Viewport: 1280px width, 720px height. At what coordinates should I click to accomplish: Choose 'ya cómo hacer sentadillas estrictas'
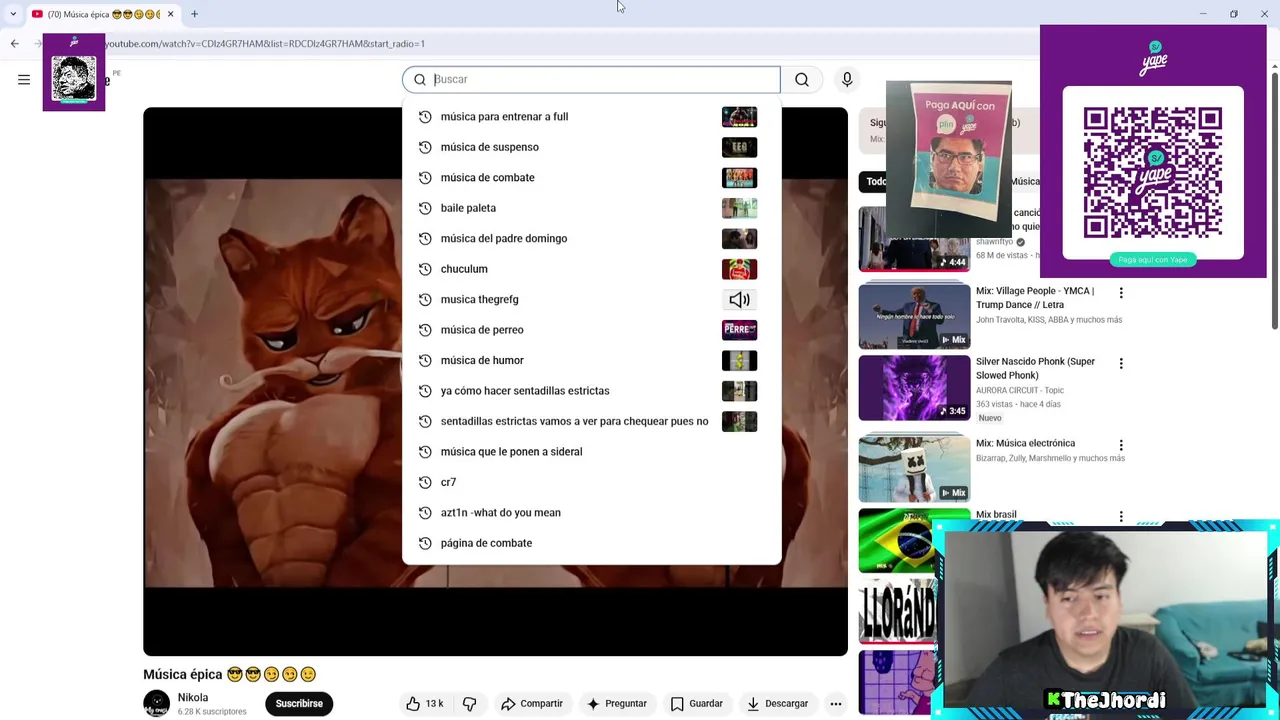click(591, 391)
